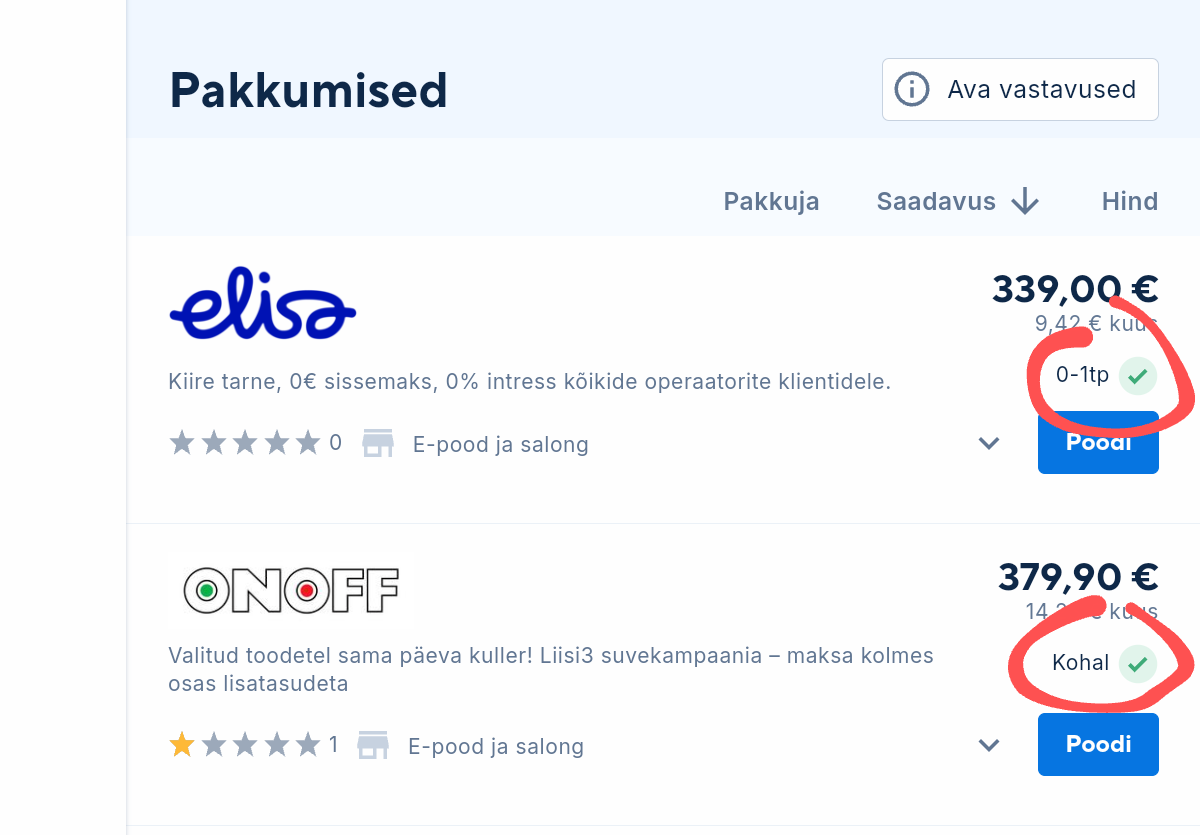The height and width of the screenshot is (835, 1200).
Task: Click Elisa's gray star rating
Action: (x=245, y=443)
